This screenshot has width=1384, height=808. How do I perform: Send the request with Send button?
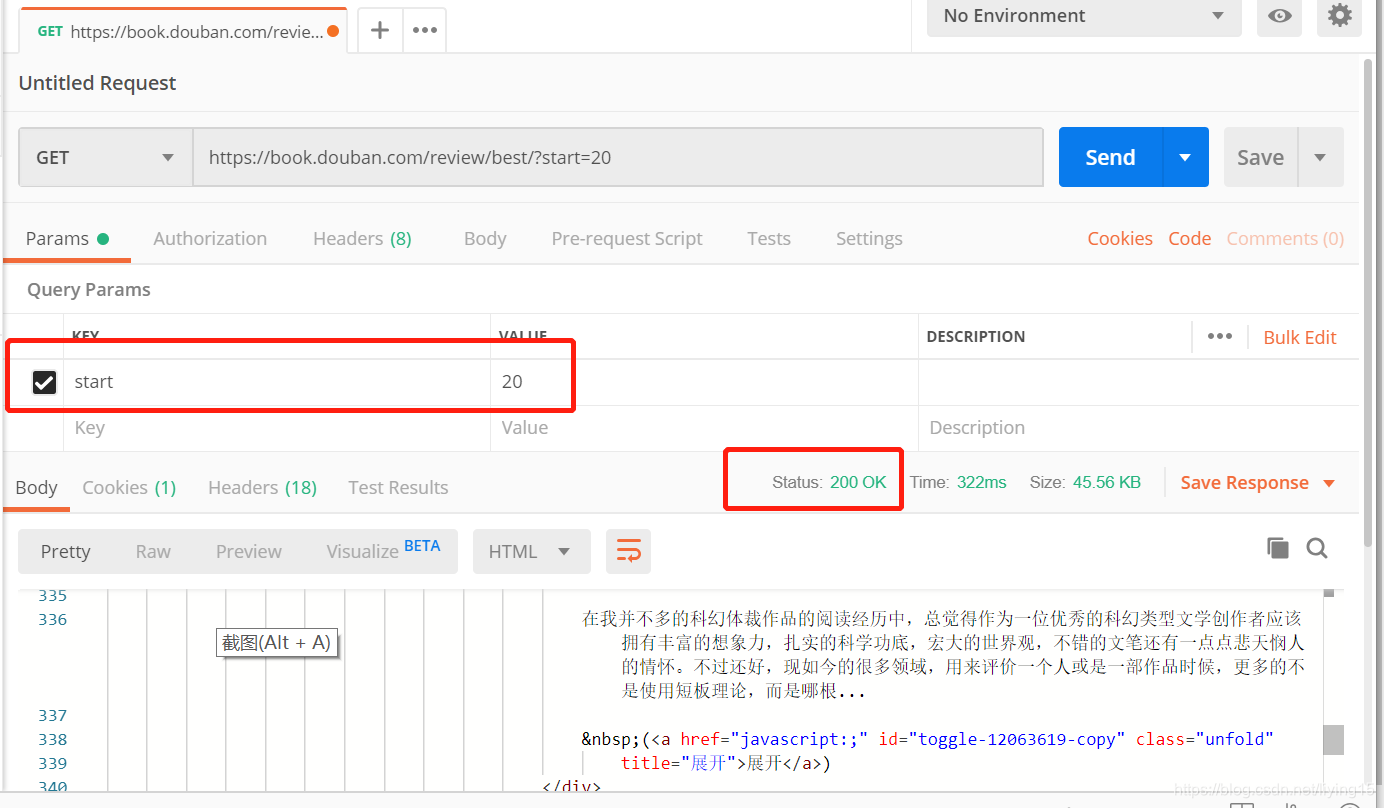1110,157
